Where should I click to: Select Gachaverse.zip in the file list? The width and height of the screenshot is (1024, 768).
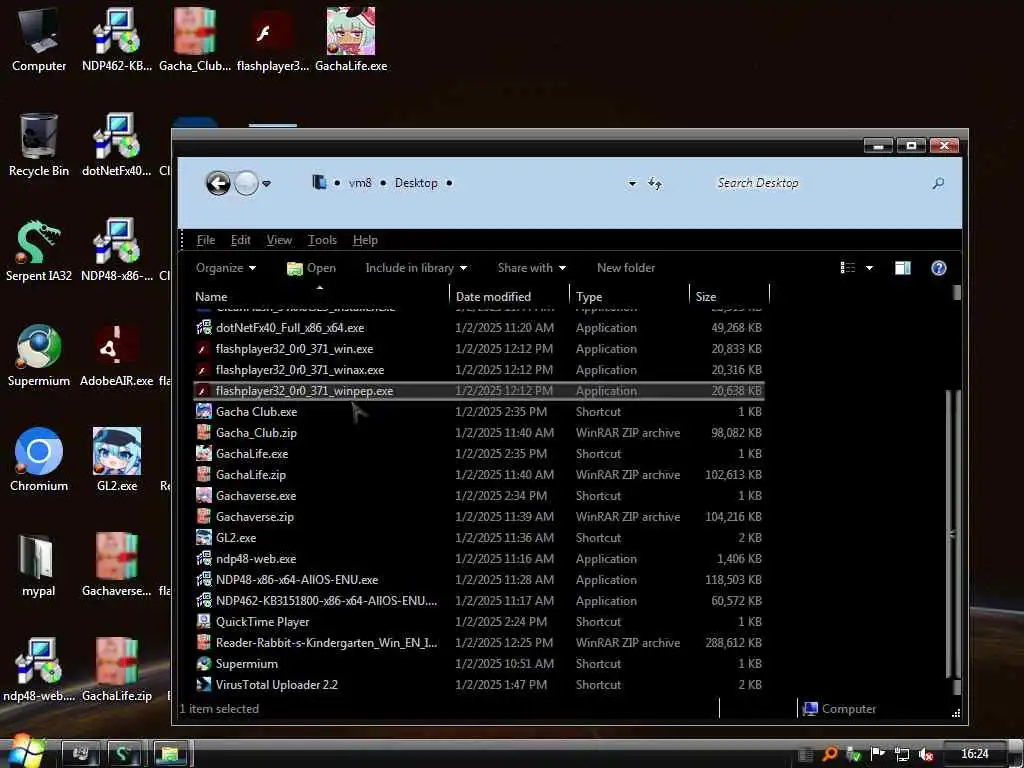[479, 517]
